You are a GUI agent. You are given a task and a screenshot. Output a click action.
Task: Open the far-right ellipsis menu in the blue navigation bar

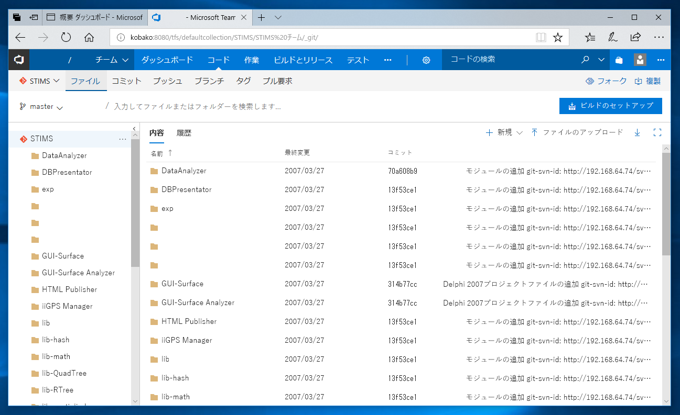(660, 60)
